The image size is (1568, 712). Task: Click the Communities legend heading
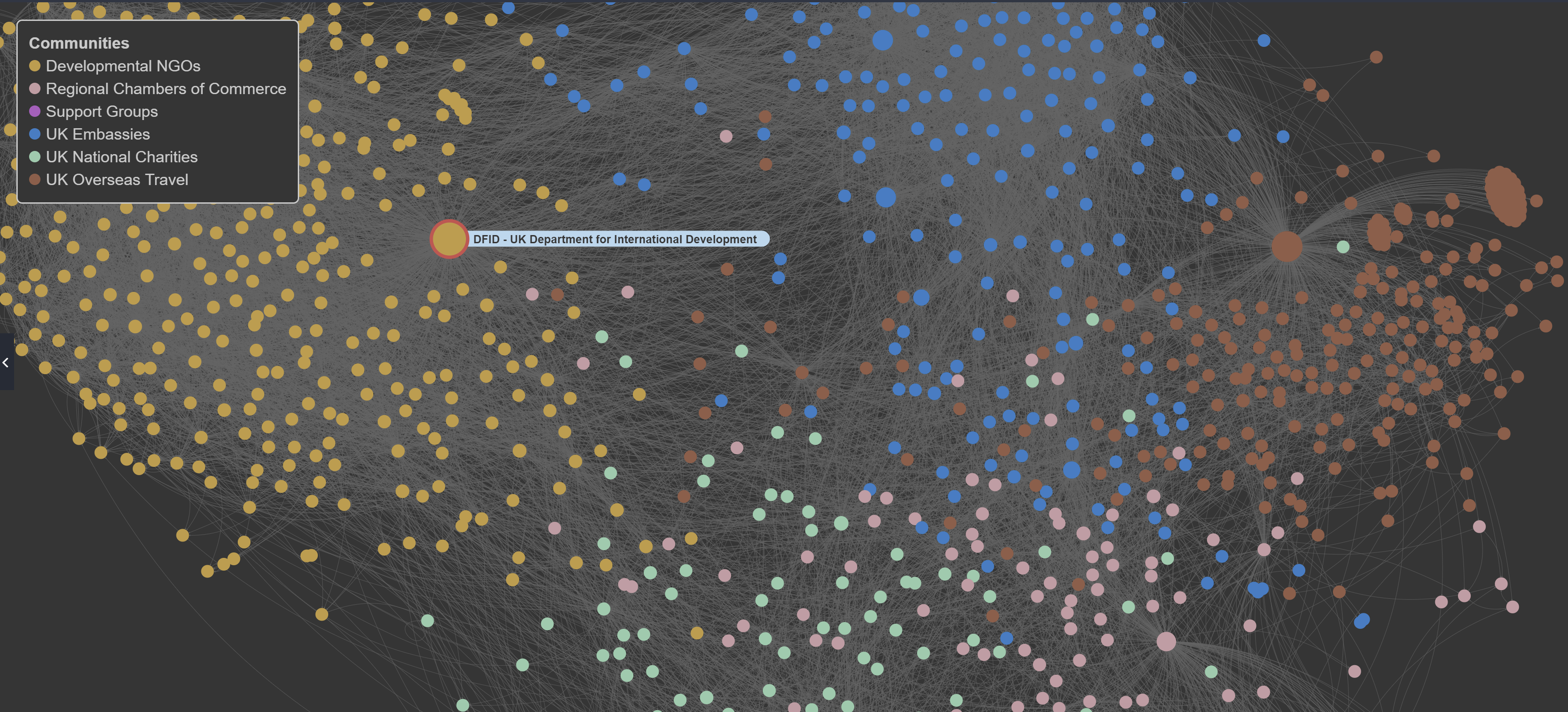point(79,43)
